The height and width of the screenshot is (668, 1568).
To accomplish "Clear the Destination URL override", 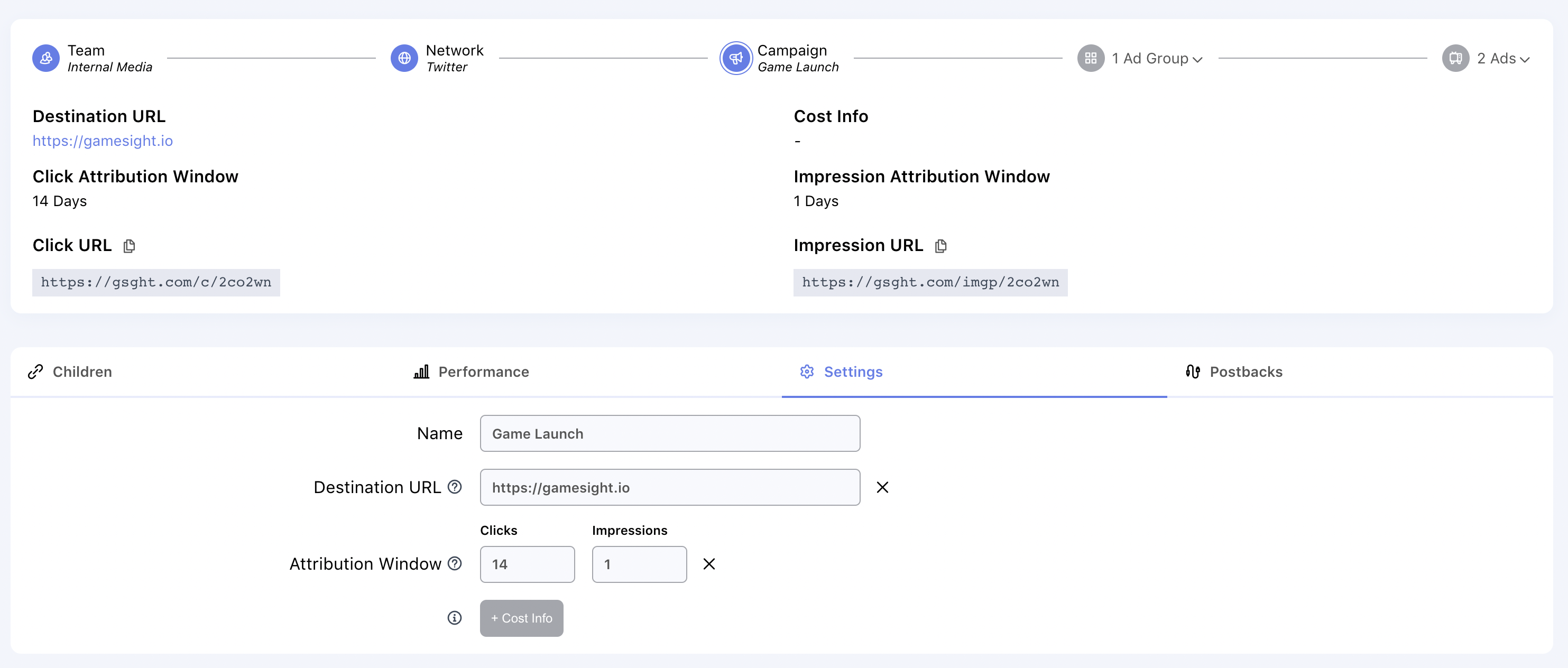I will (x=882, y=487).
